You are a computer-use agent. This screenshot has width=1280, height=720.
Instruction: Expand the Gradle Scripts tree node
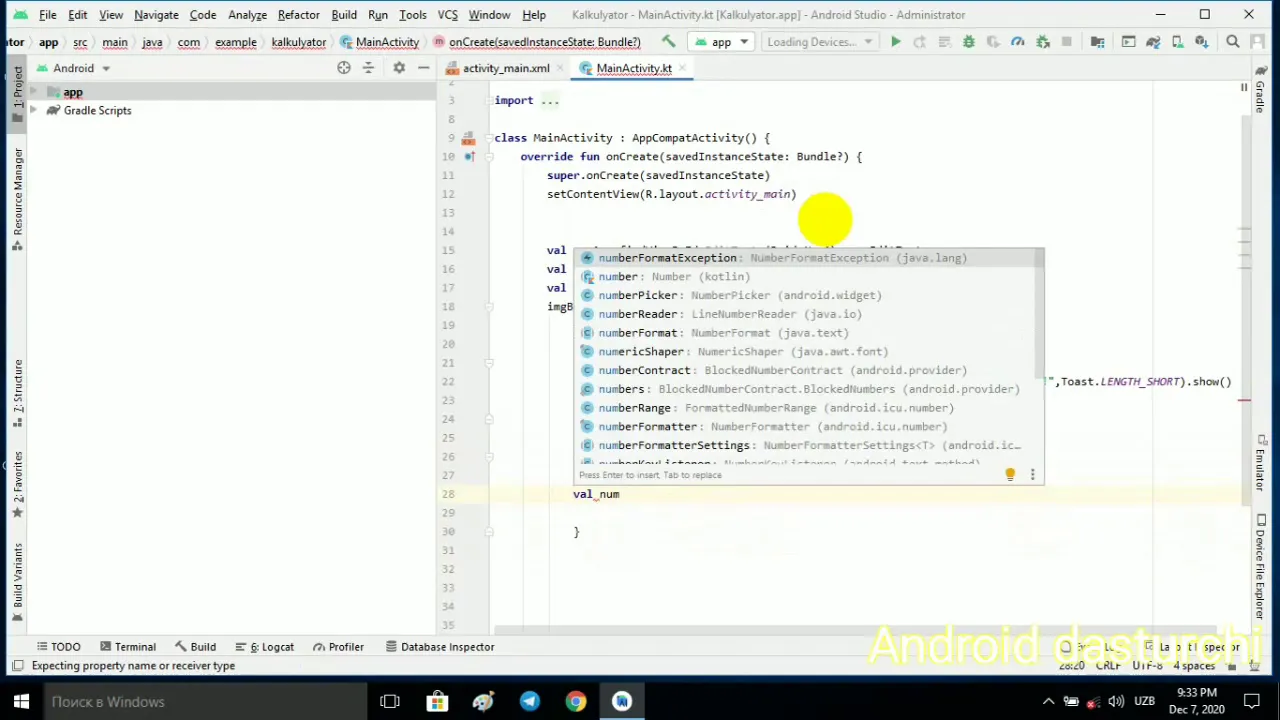(x=34, y=111)
